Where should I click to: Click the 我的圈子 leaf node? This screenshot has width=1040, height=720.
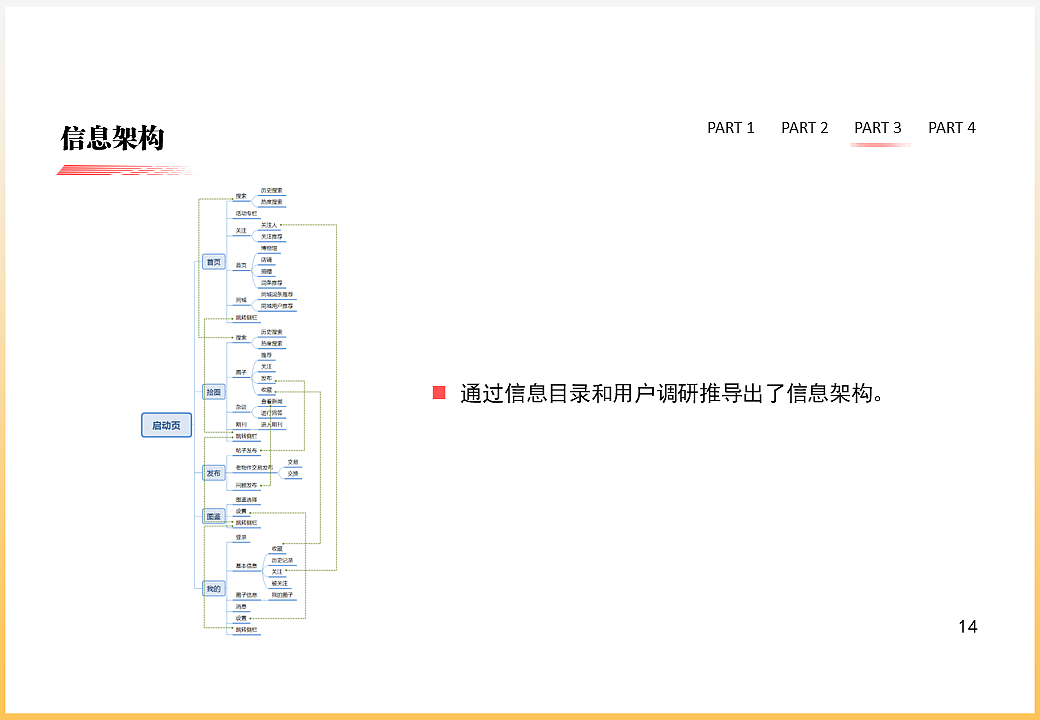[283, 595]
